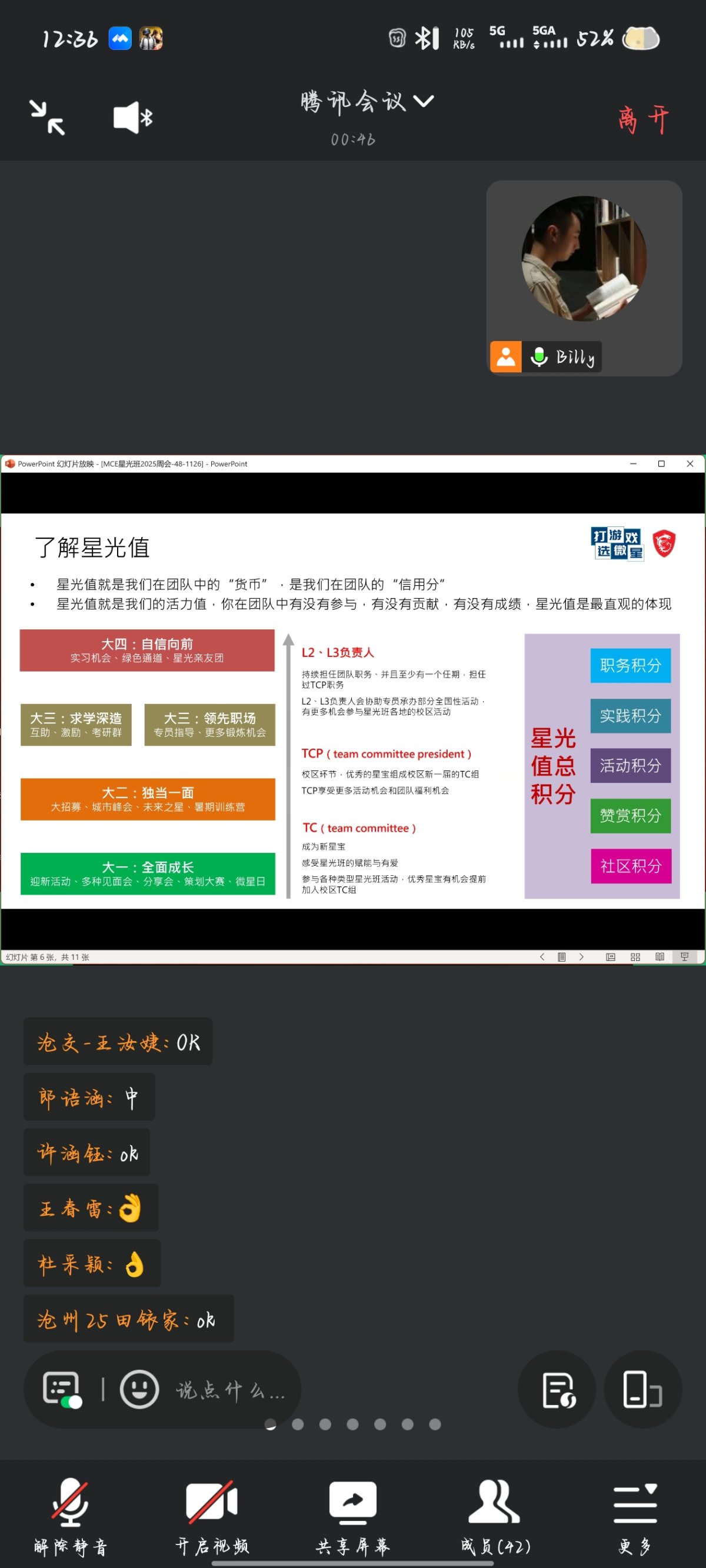The width and height of the screenshot is (706, 1568).
Task: Tap the 00:46 meeting duration timer
Action: click(352, 139)
